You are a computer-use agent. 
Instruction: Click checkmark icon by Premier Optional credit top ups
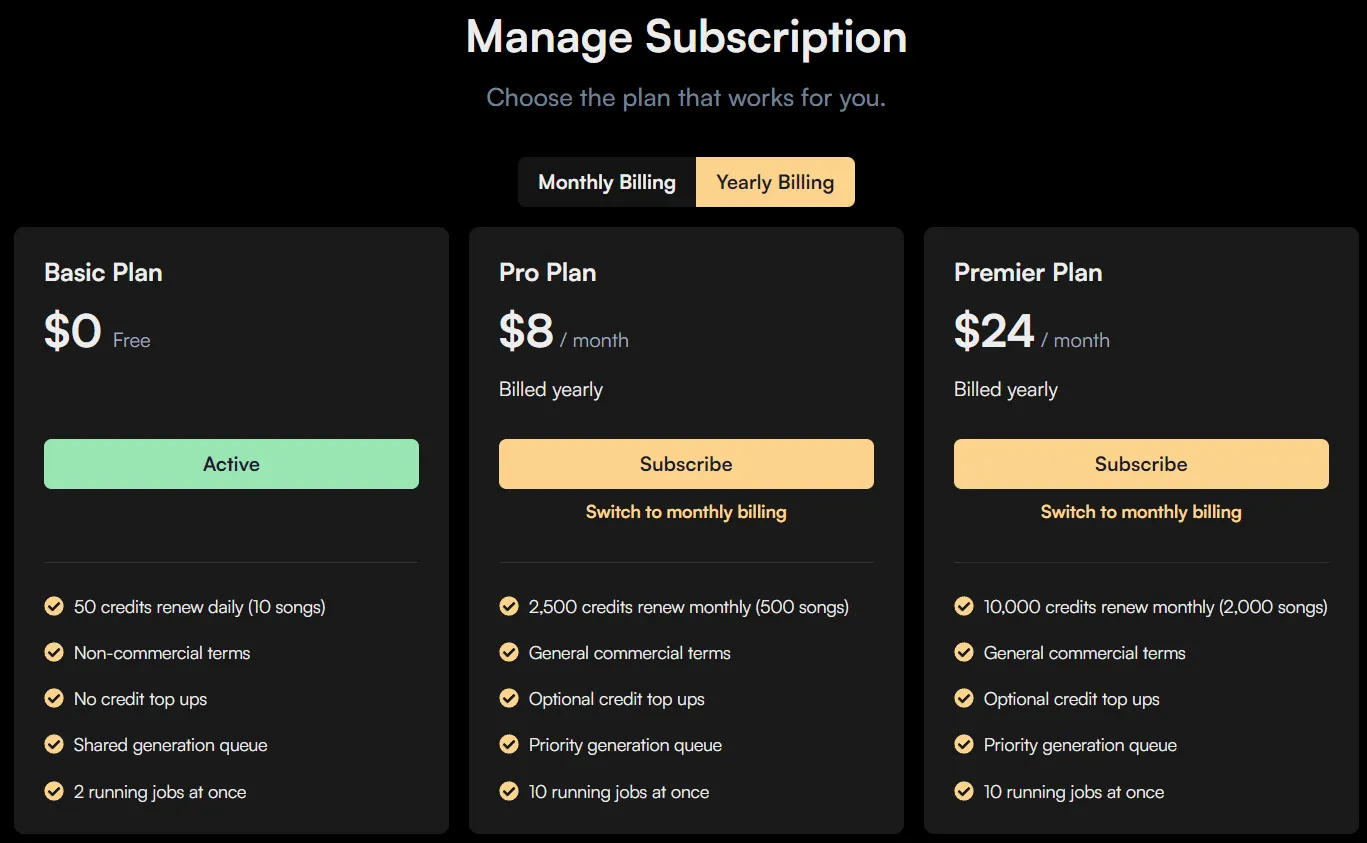(964, 698)
